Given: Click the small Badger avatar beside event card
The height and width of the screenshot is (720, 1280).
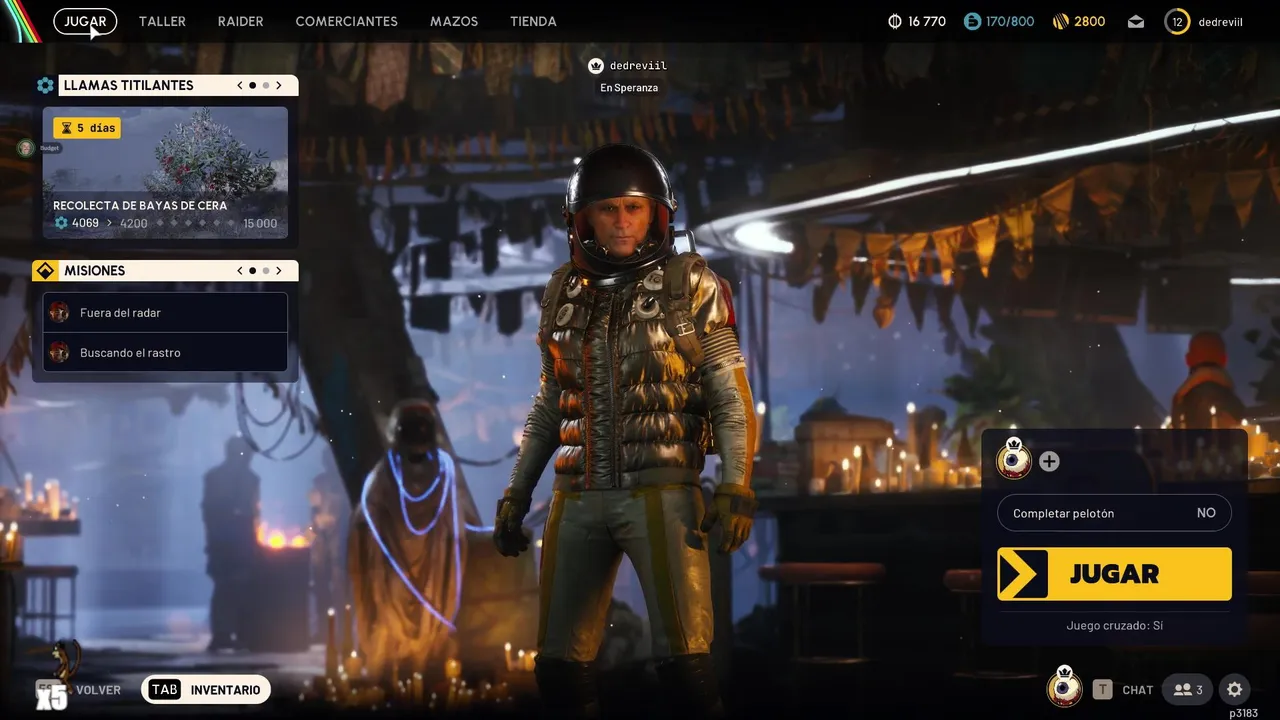Looking at the screenshot, I should point(25,148).
